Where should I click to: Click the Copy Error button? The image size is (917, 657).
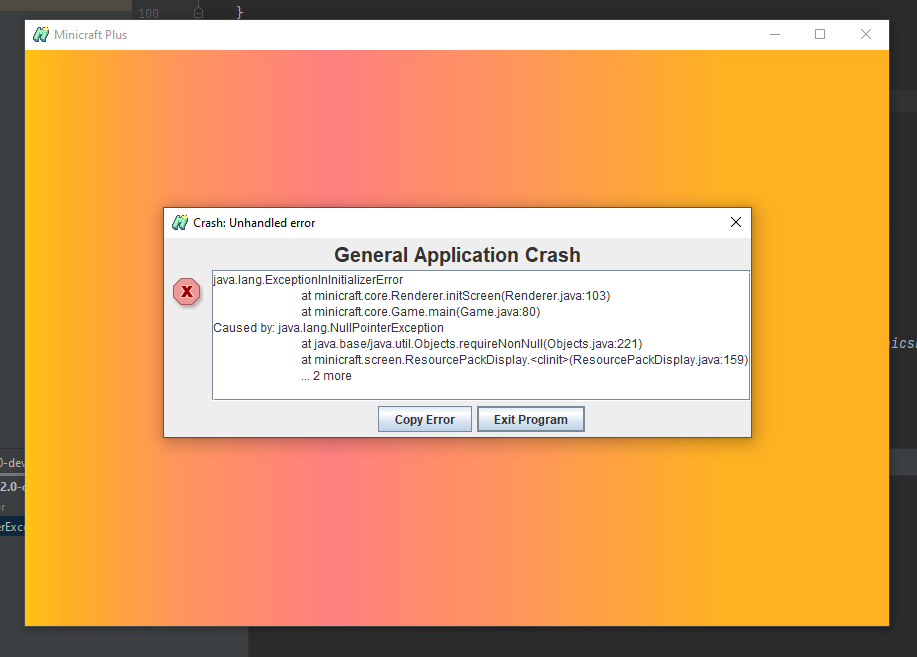424,419
